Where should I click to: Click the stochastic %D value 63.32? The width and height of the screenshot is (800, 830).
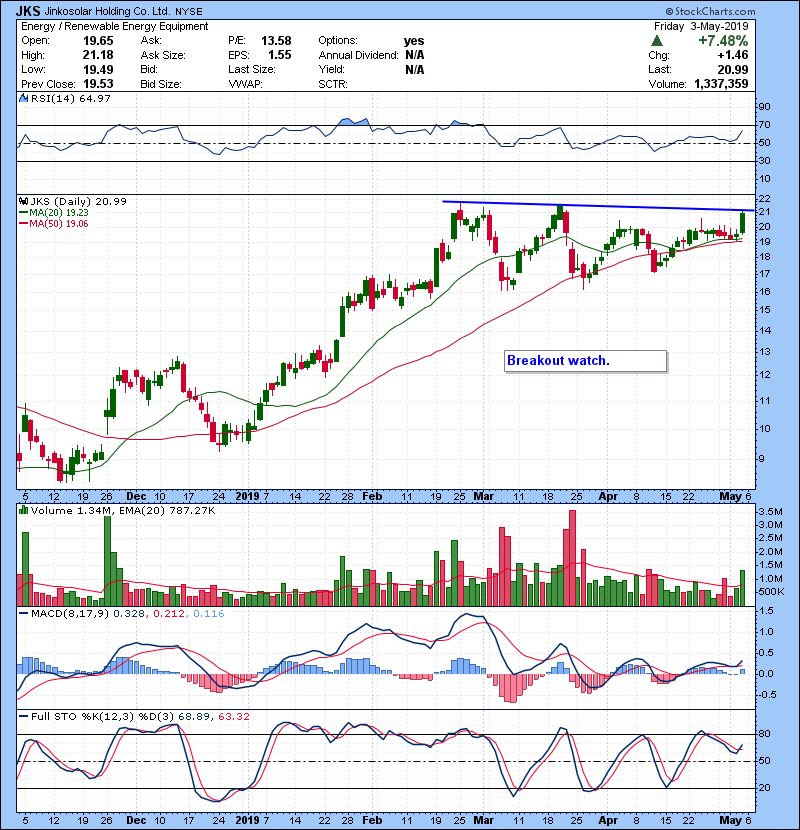point(233,717)
